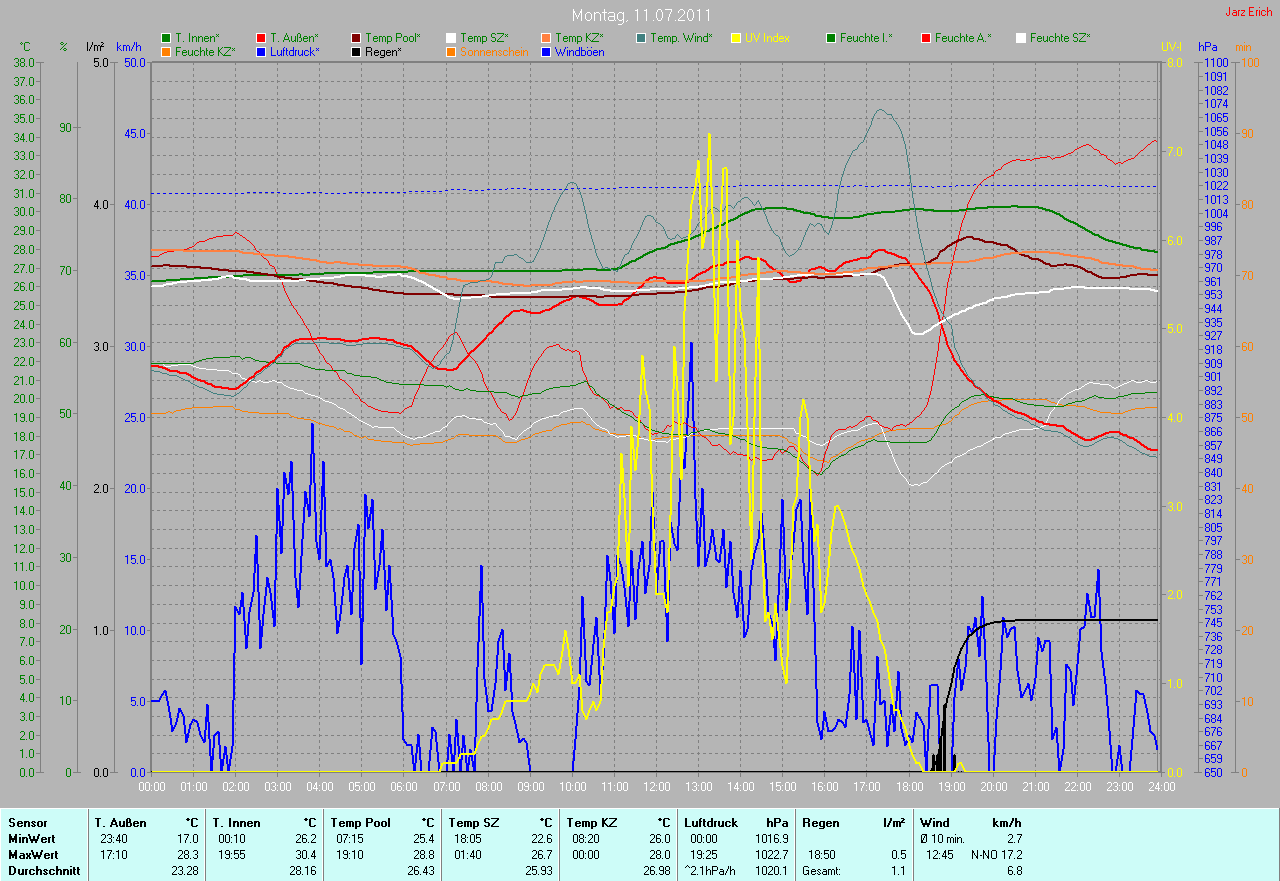Select the 'Sonnenschein' legend label

[x=495, y=51]
